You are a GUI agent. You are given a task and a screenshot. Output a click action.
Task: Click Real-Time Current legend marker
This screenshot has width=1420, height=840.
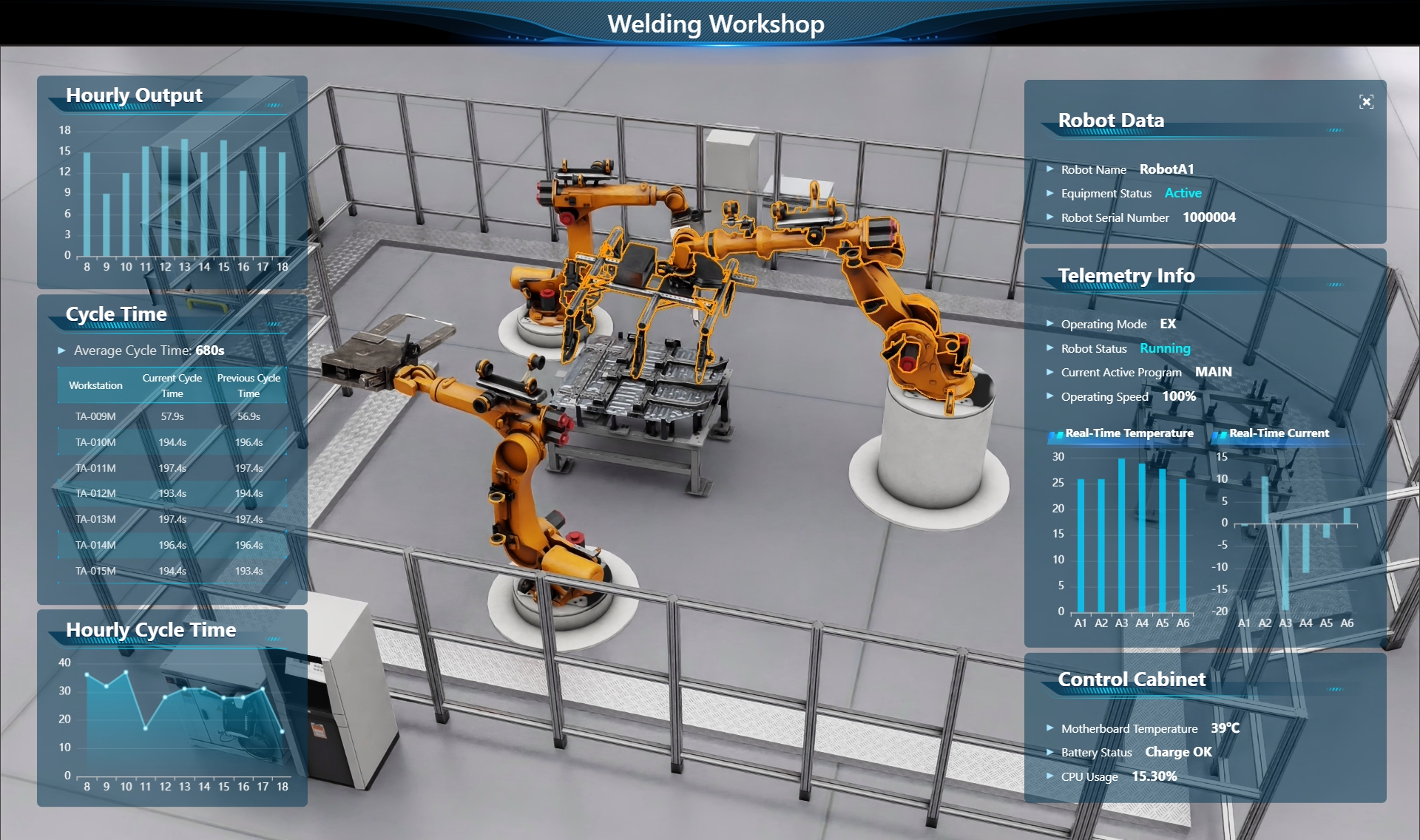1219,435
